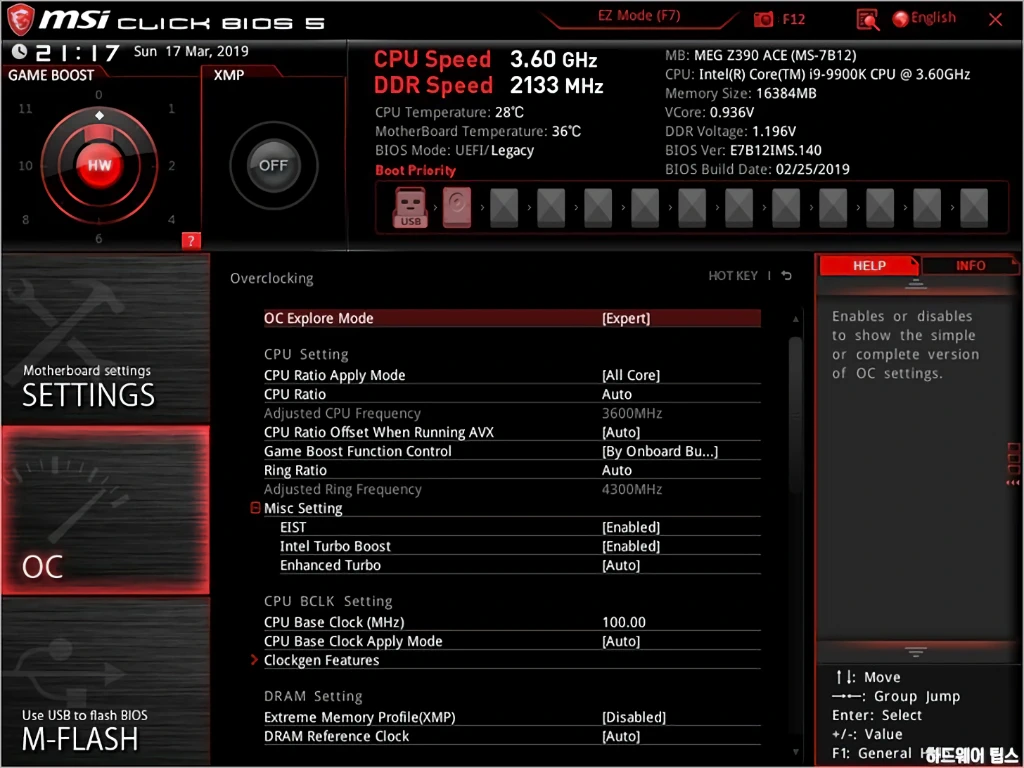Screen dimensions: 1024x768
Task: Click the help panel top grip handle
Action: click(916, 284)
